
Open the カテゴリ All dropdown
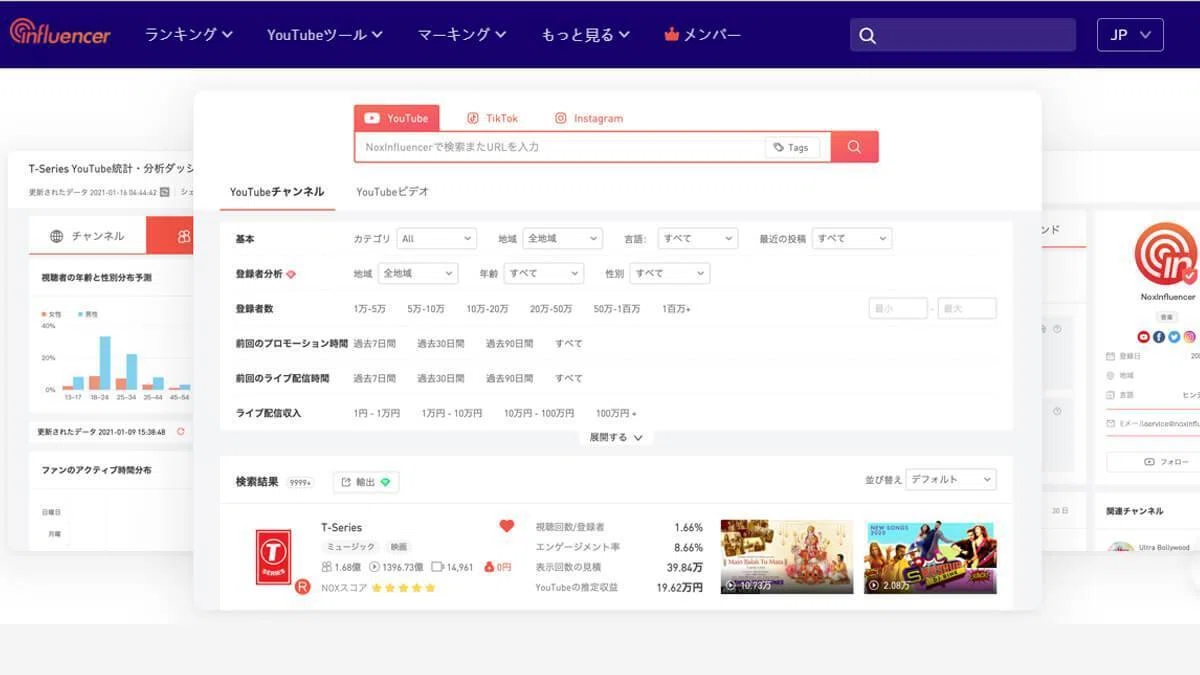pyautogui.click(x=436, y=239)
